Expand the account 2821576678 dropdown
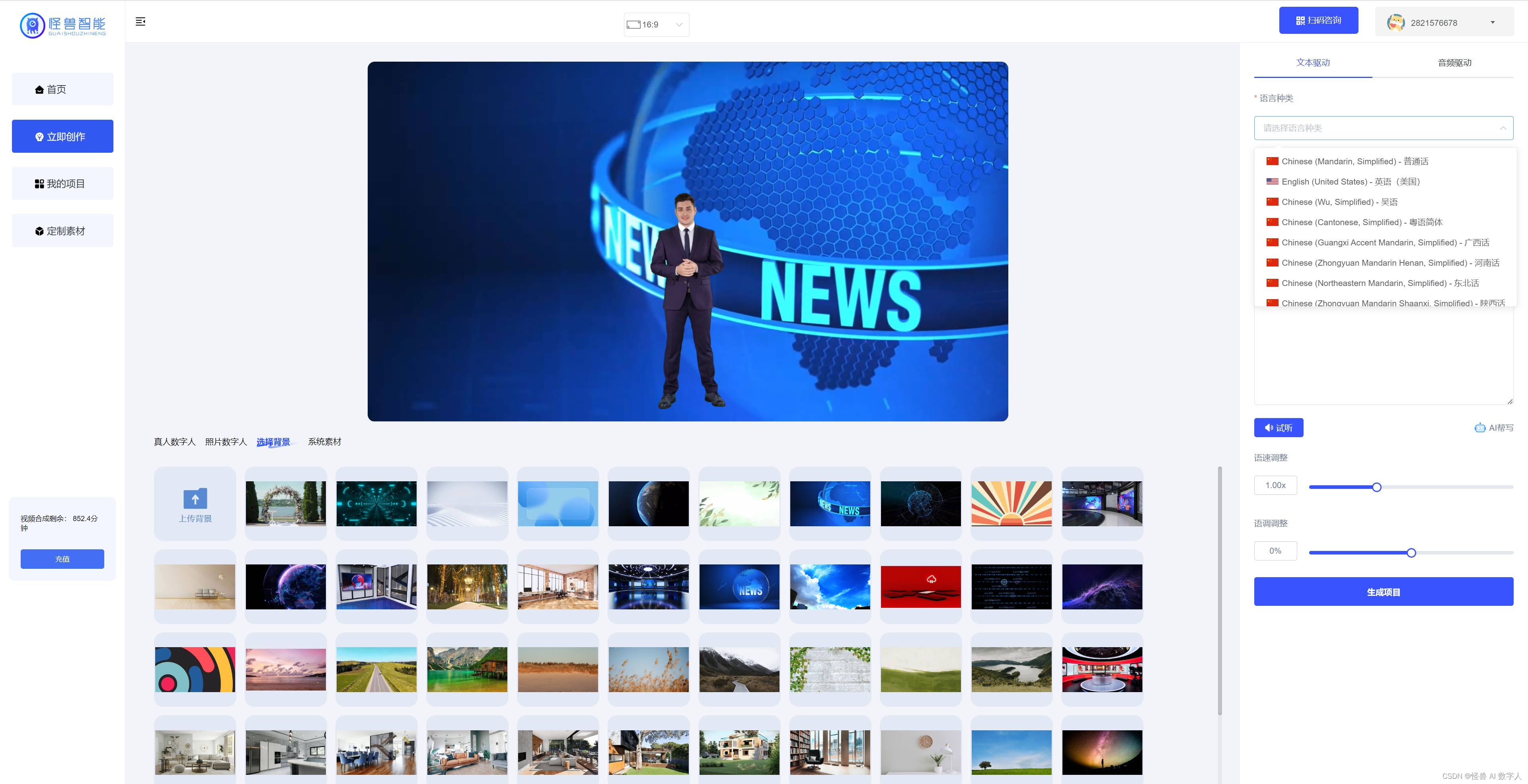Screen dimensions: 1528x784 [x=1493, y=23]
